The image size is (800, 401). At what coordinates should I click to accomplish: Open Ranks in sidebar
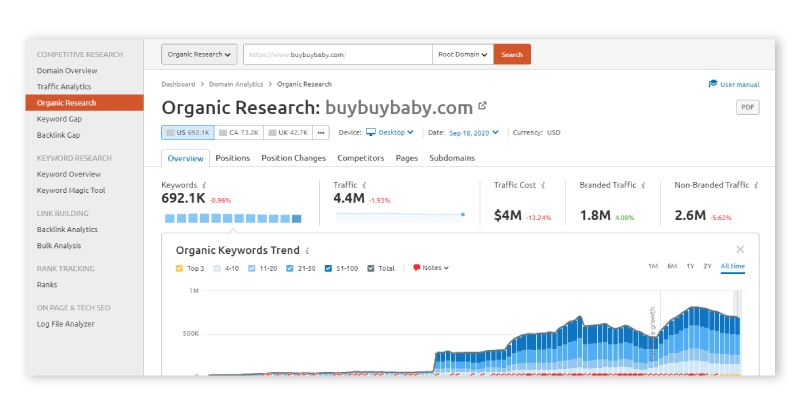[x=47, y=285]
